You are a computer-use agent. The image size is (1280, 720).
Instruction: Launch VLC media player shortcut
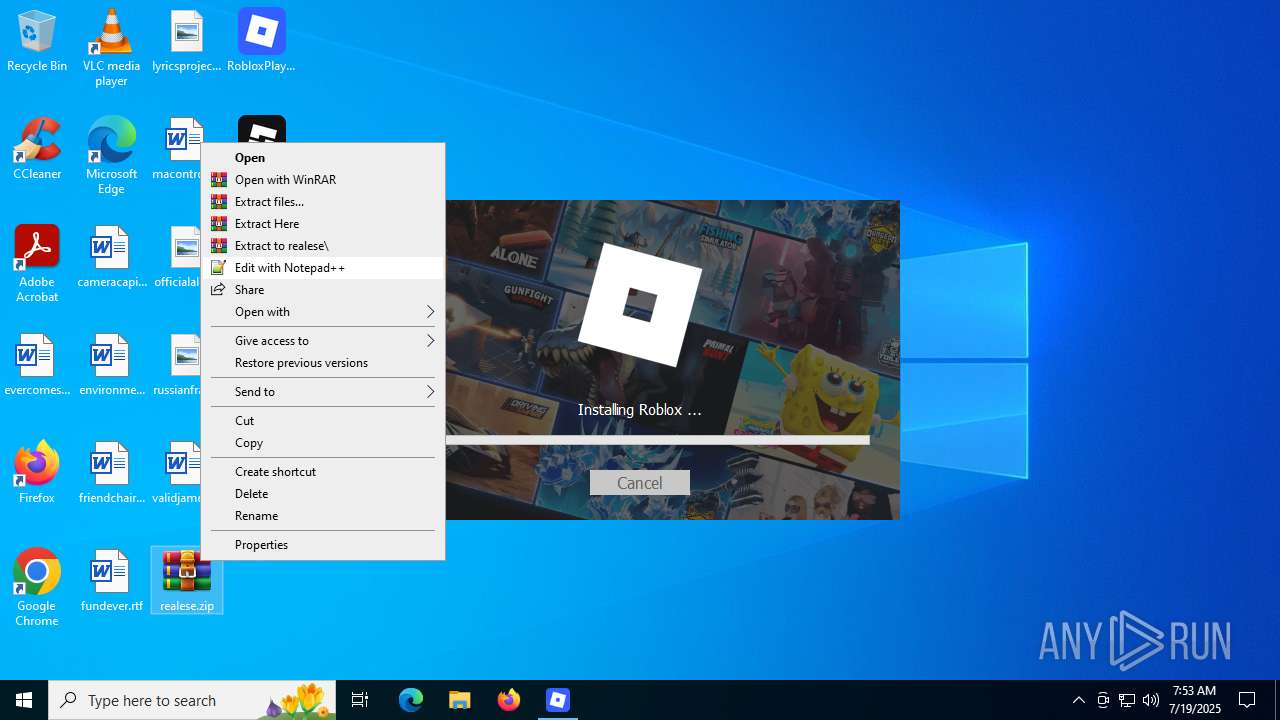point(111,48)
